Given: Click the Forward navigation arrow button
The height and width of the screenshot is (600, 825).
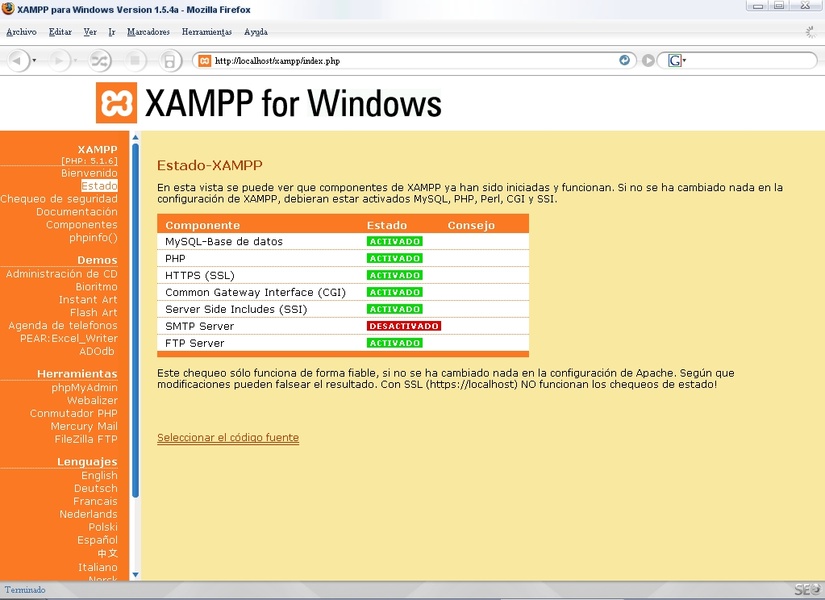Looking at the screenshot, I should pyautogui.click(x=60, y=61).
